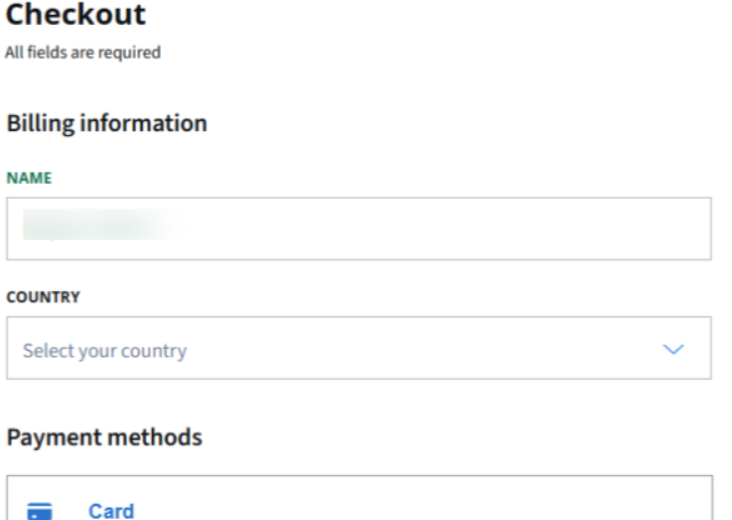The width and height of the screenshot is (732, 520).
Task: Click the word 'Payment' in section heading
Action: tap(53, 438)
